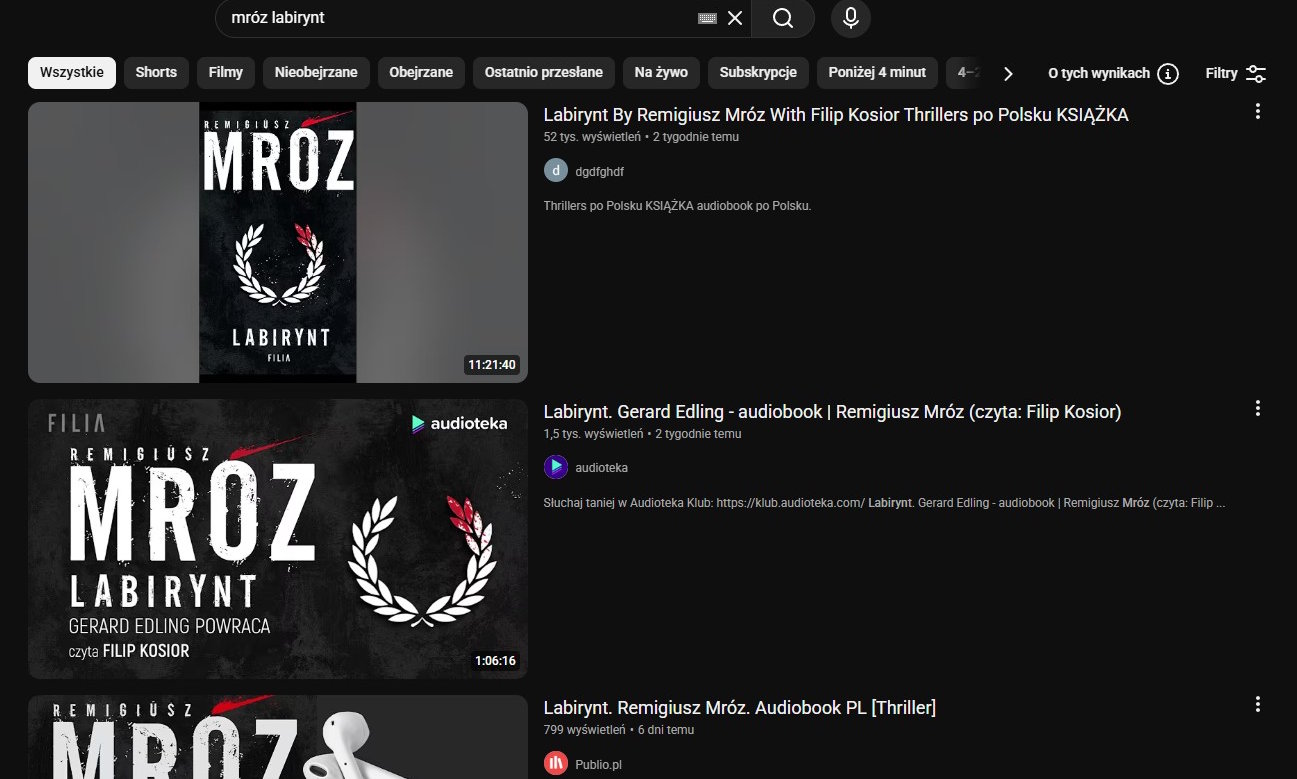Open the audioteka channel avatar icon

pyautogui.click(x=556, y=466)
